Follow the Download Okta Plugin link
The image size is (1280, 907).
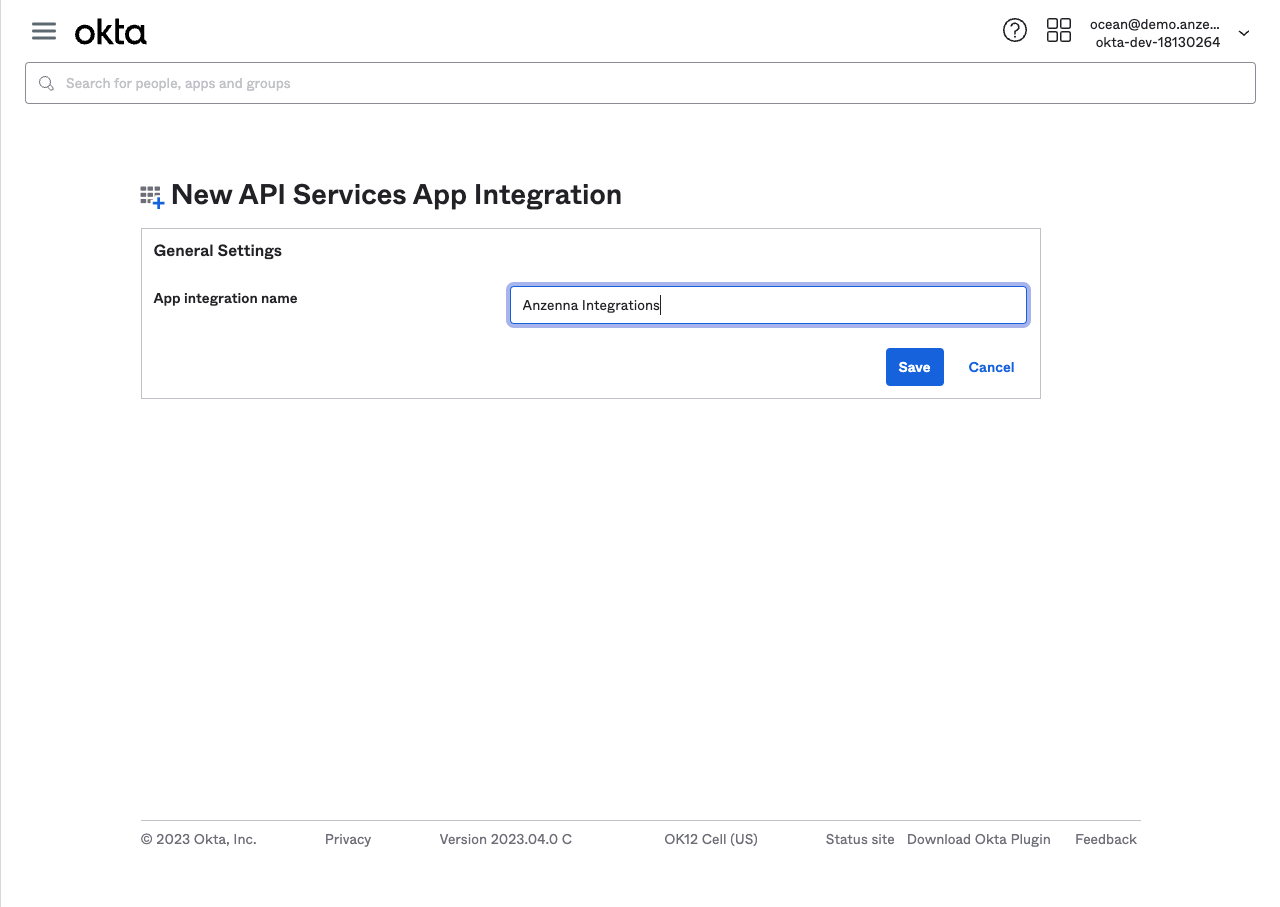[x=978, y=839]
